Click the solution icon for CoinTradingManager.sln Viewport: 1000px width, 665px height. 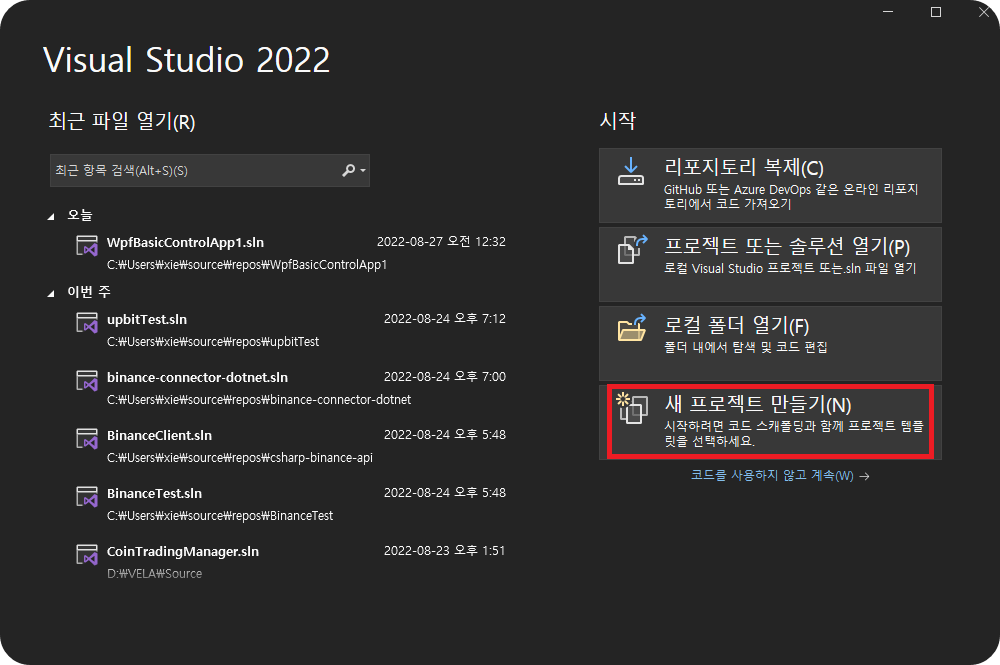pos(87,555)
